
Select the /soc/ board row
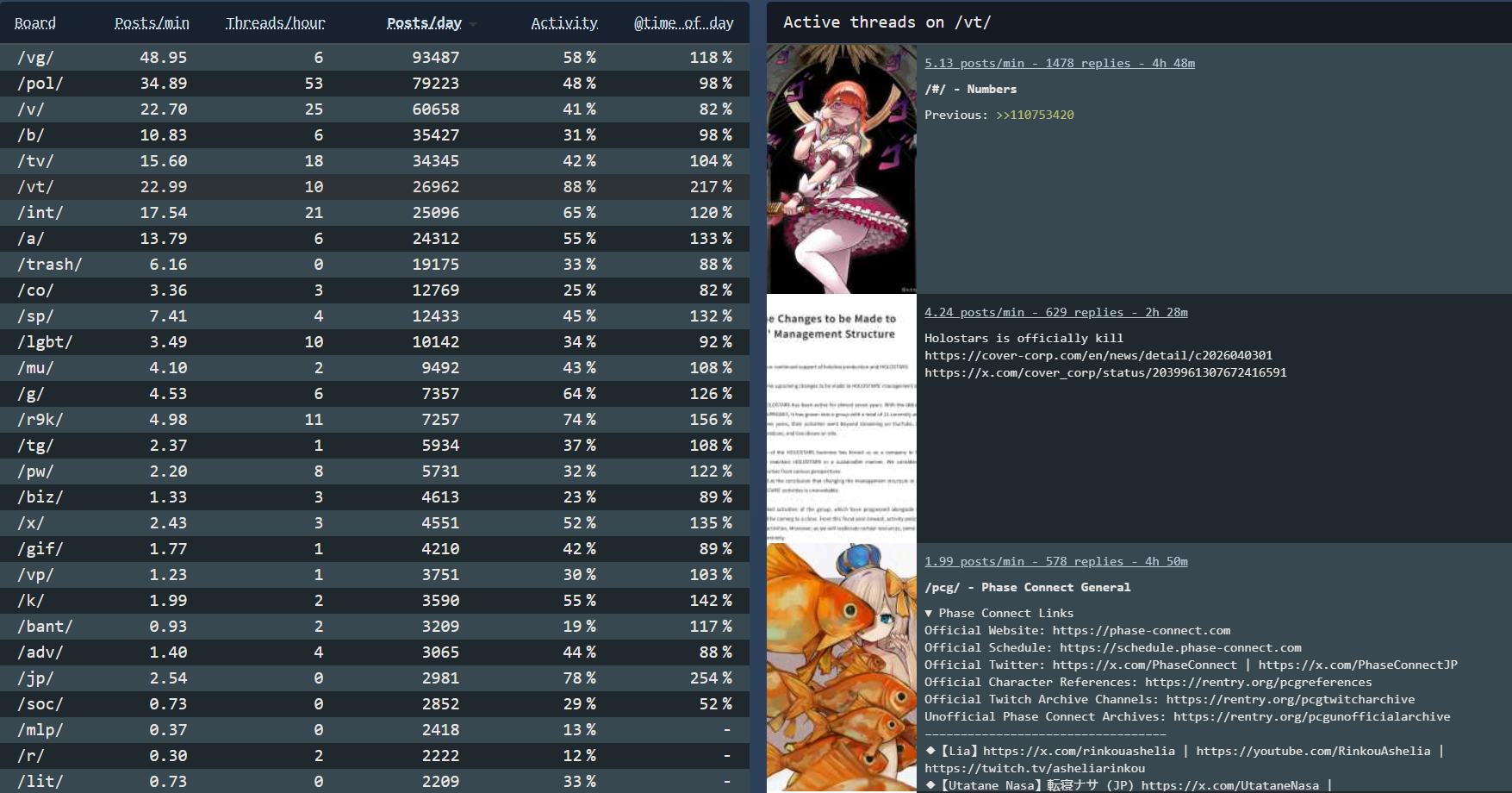pos(375,704)
